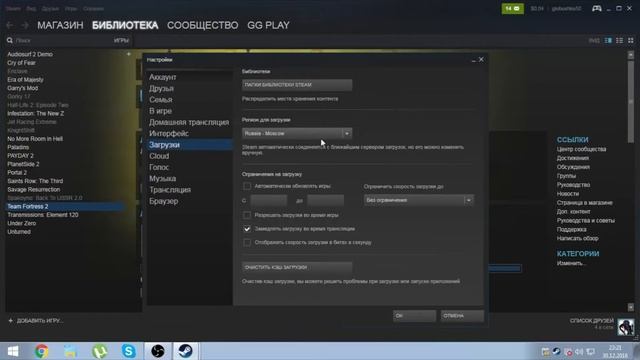This screenshot has height=360, width=640.
Task: Open Skype from the taskbar
Action: click(129, 351)
